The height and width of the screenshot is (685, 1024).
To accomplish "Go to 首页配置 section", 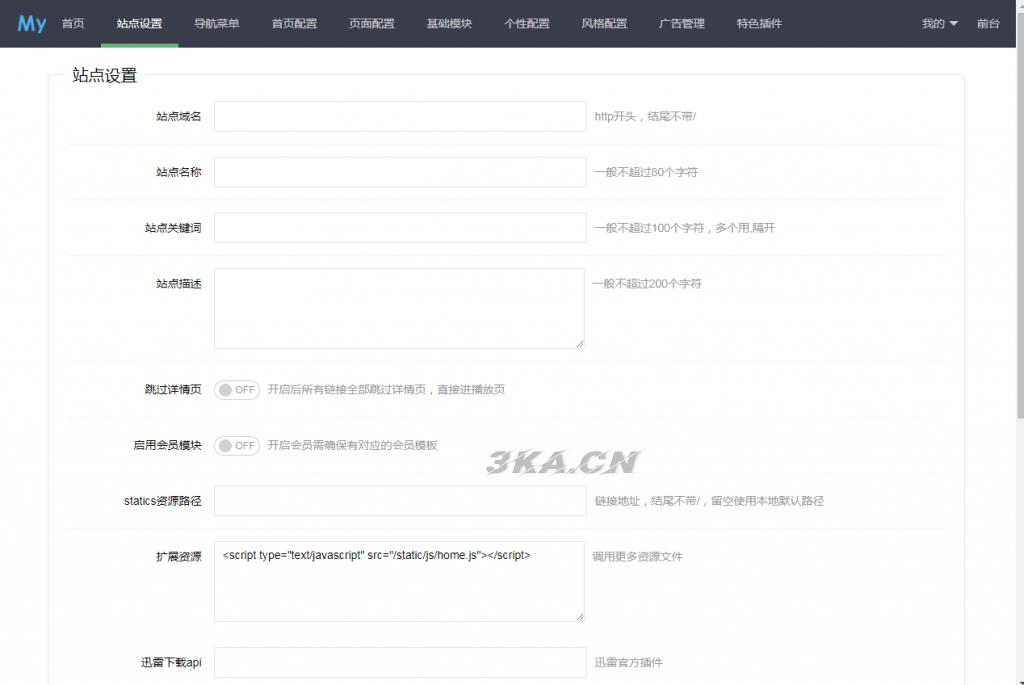I will click(x=294, y=23).
